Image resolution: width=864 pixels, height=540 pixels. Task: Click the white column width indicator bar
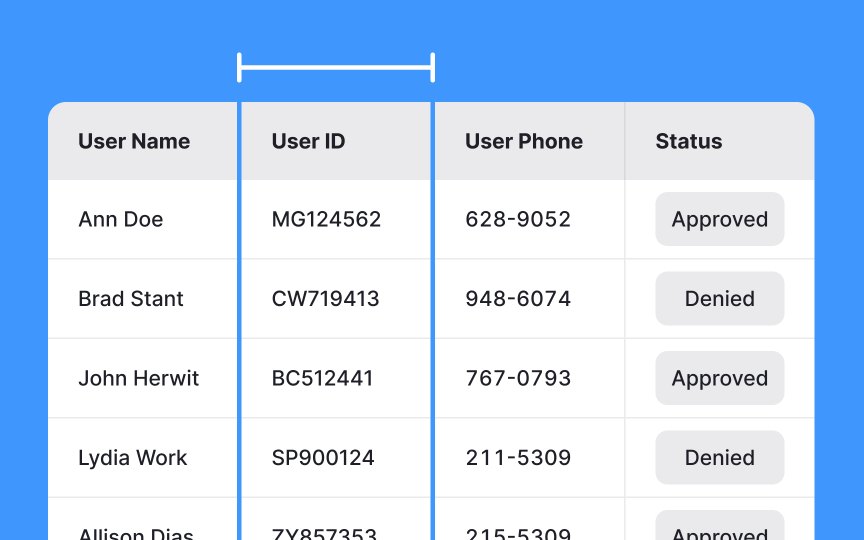(x=336, y=68)
